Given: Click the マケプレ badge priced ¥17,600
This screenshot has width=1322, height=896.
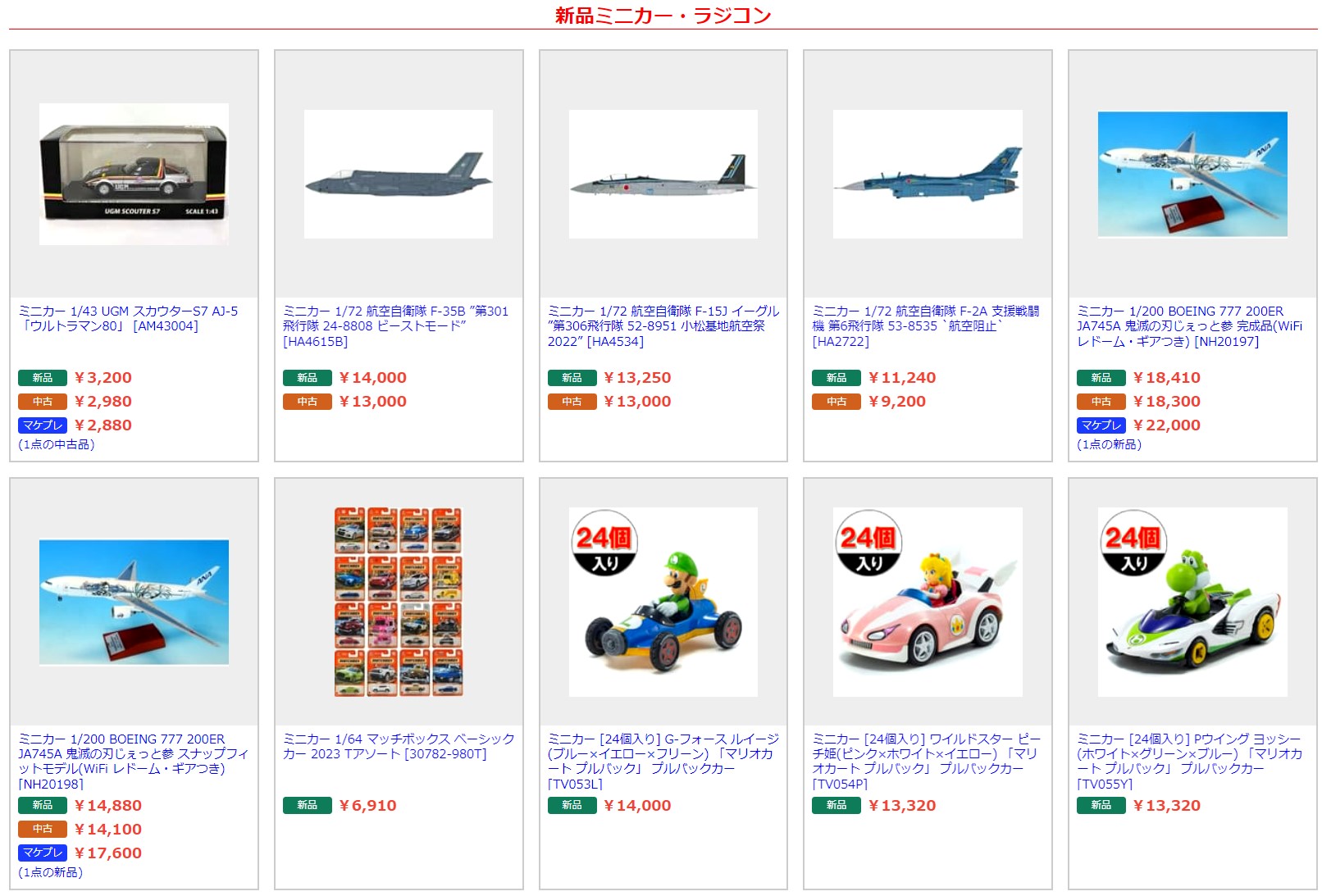Looking at the screenshot, I should click(43, 853).
